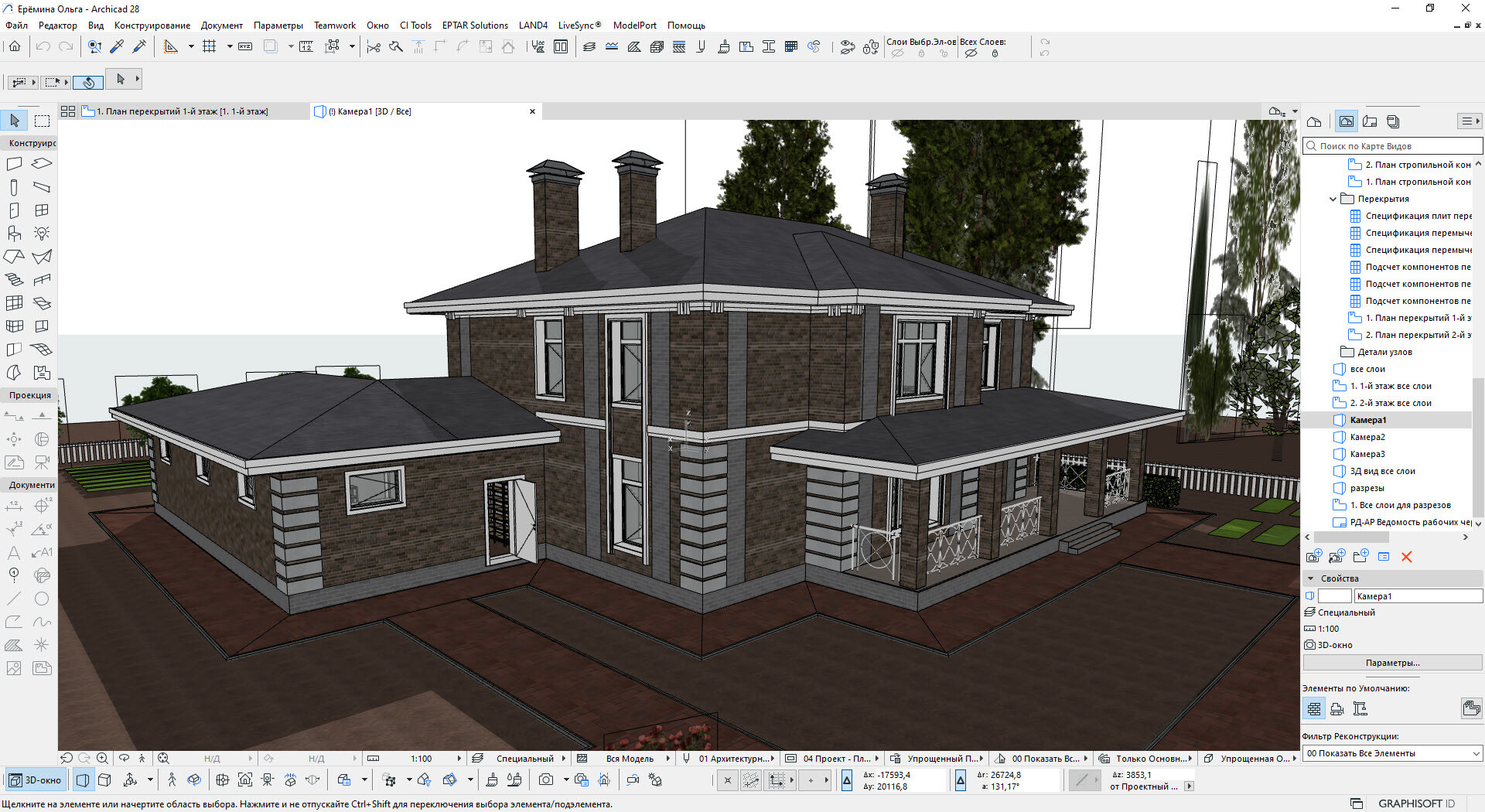The image size is (1485, 812).
Task: Delete selected view with red X icon
Action: (x=1406, y=557)
